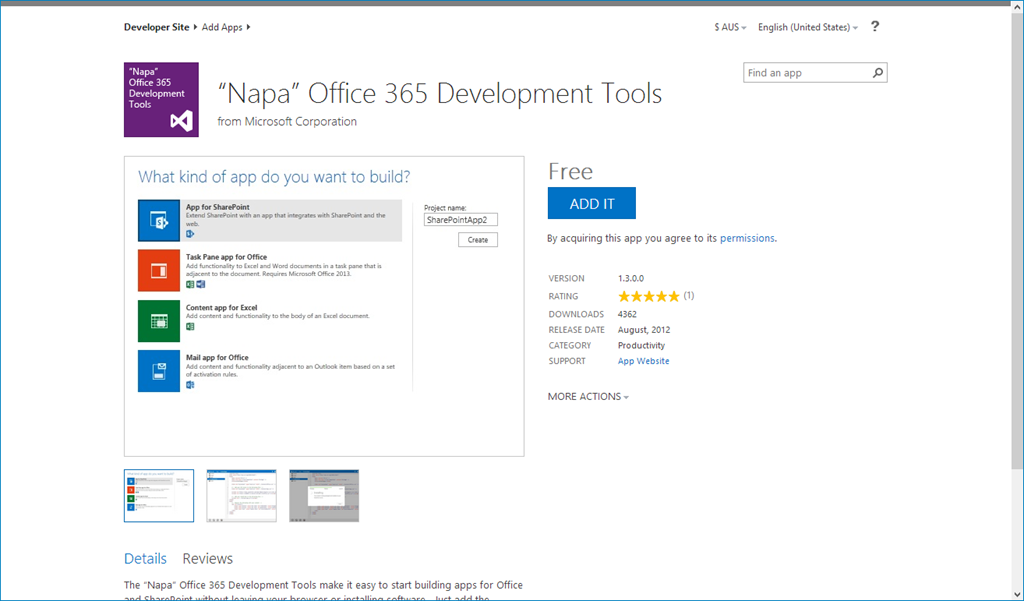
Task: Click the search magnifier icon
Action: coord(877,73)
